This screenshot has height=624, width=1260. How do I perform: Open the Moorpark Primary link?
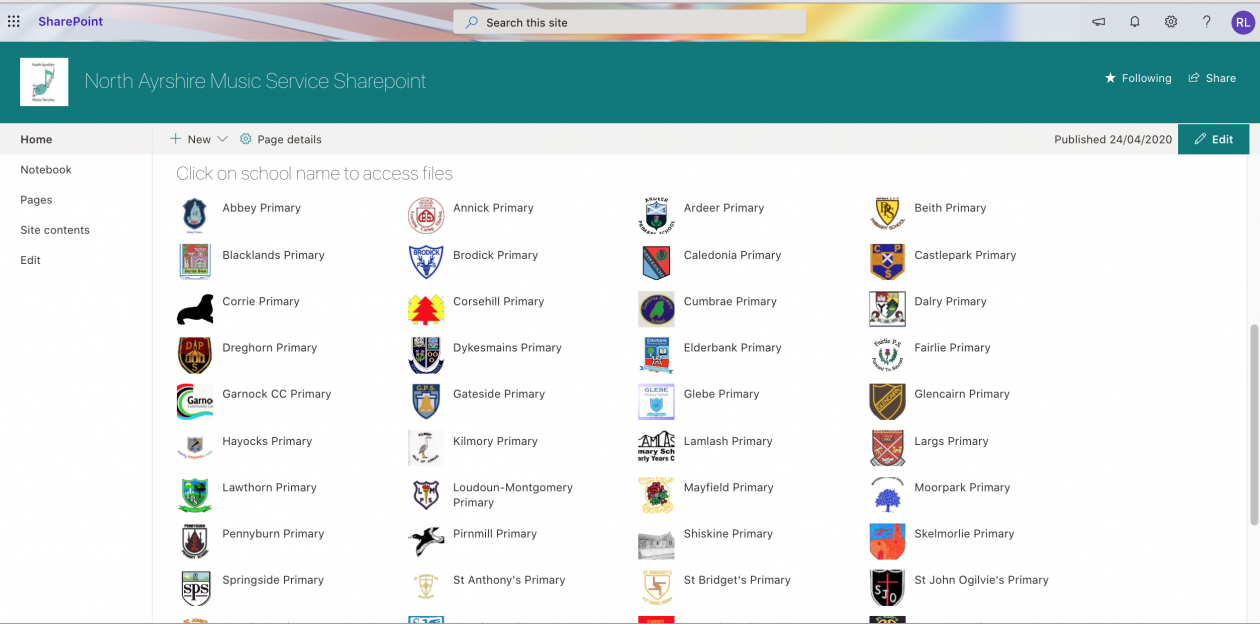coord(962,488)
